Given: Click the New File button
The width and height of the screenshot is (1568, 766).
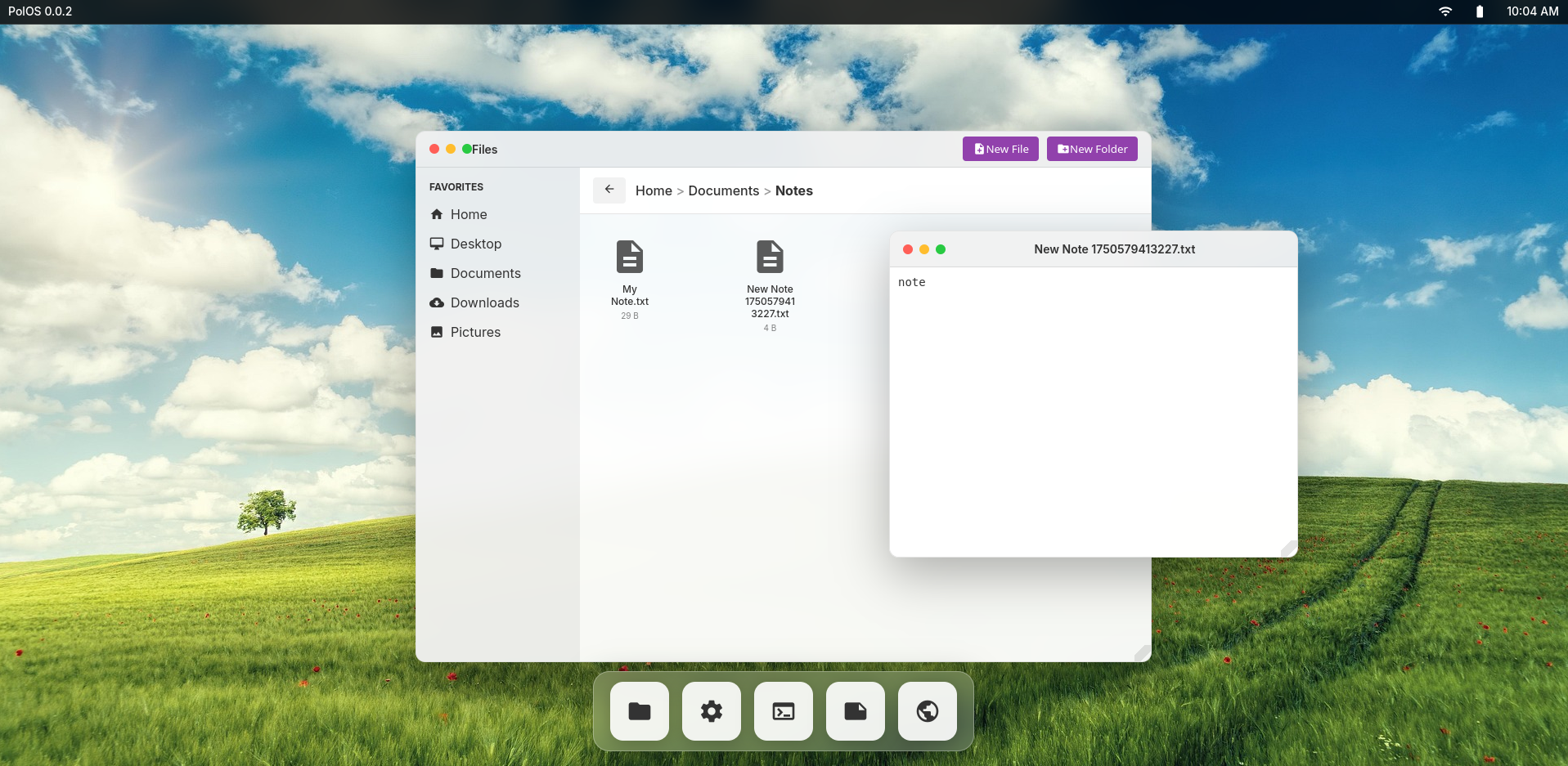Looking at the screenshot, I should coord(1000,149).
